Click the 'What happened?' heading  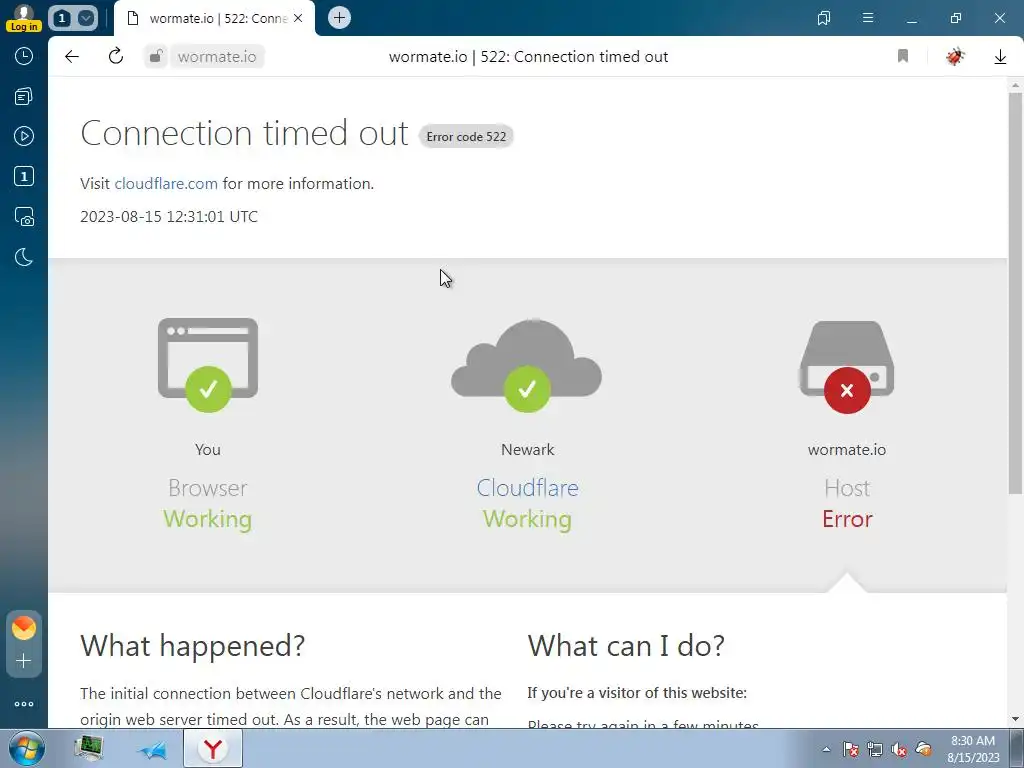coord(193,645)
